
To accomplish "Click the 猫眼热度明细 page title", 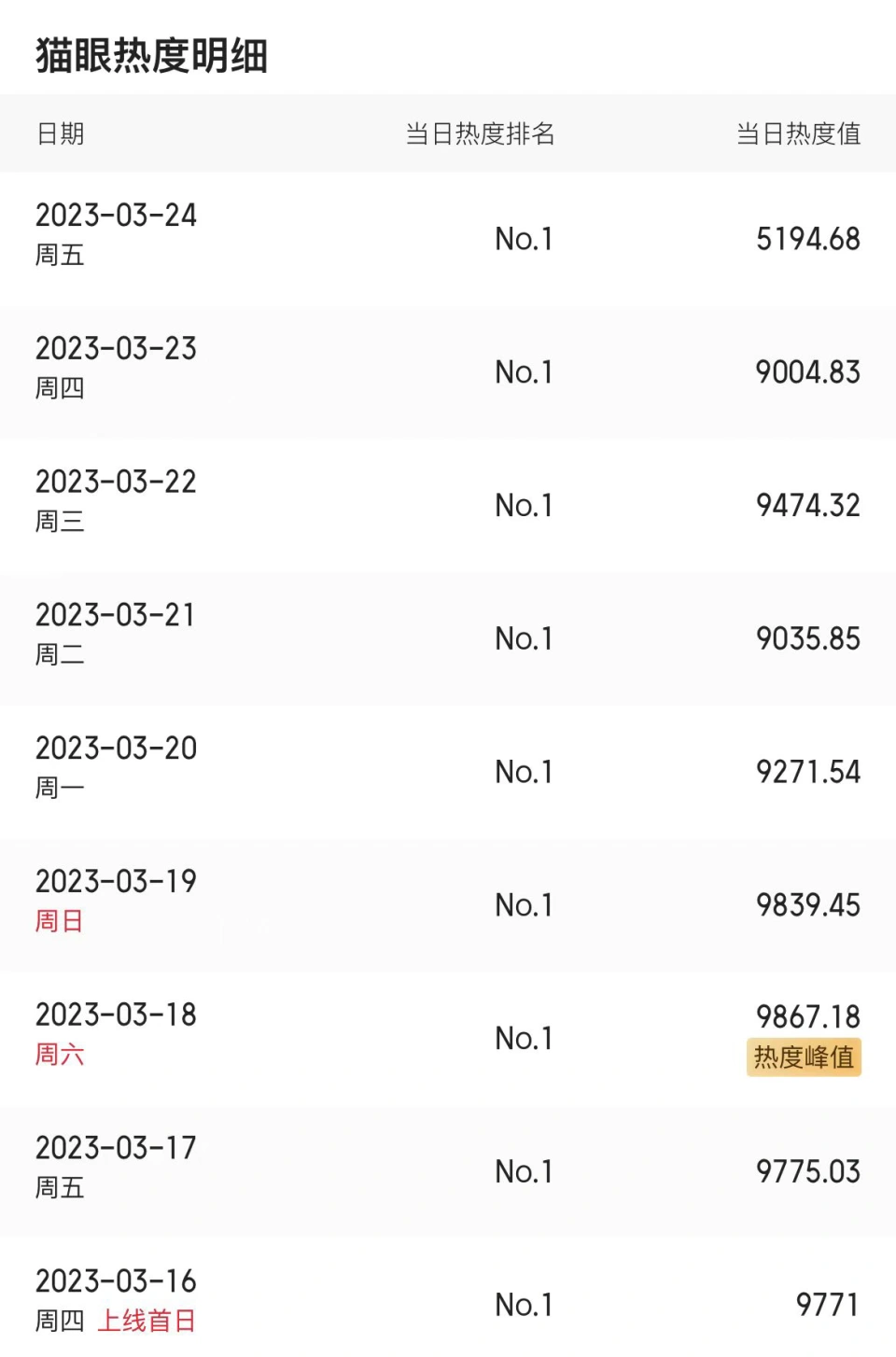I will (151, 56).
